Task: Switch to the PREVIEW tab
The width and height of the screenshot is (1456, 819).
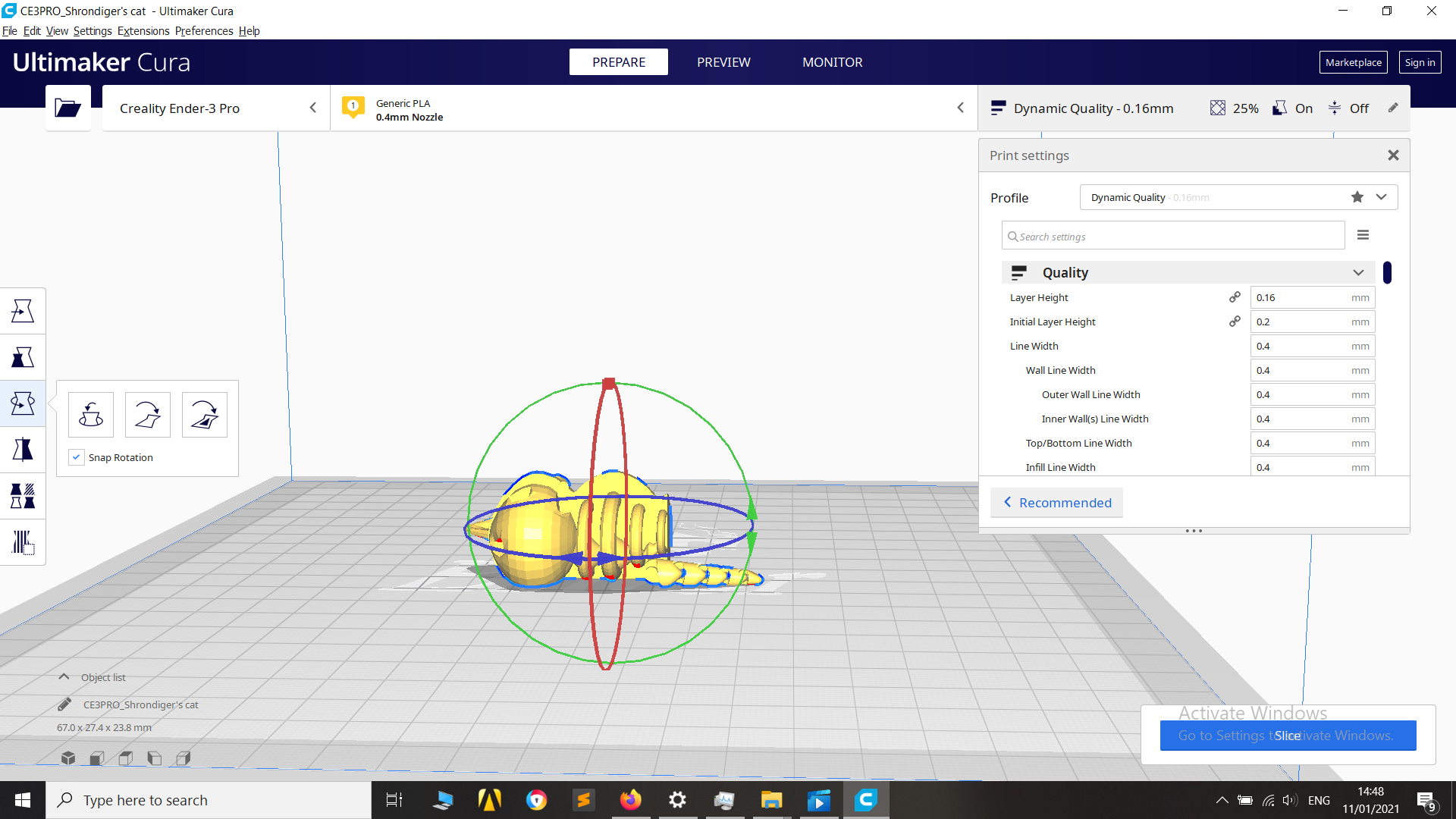Action: (x=723, y=62)
